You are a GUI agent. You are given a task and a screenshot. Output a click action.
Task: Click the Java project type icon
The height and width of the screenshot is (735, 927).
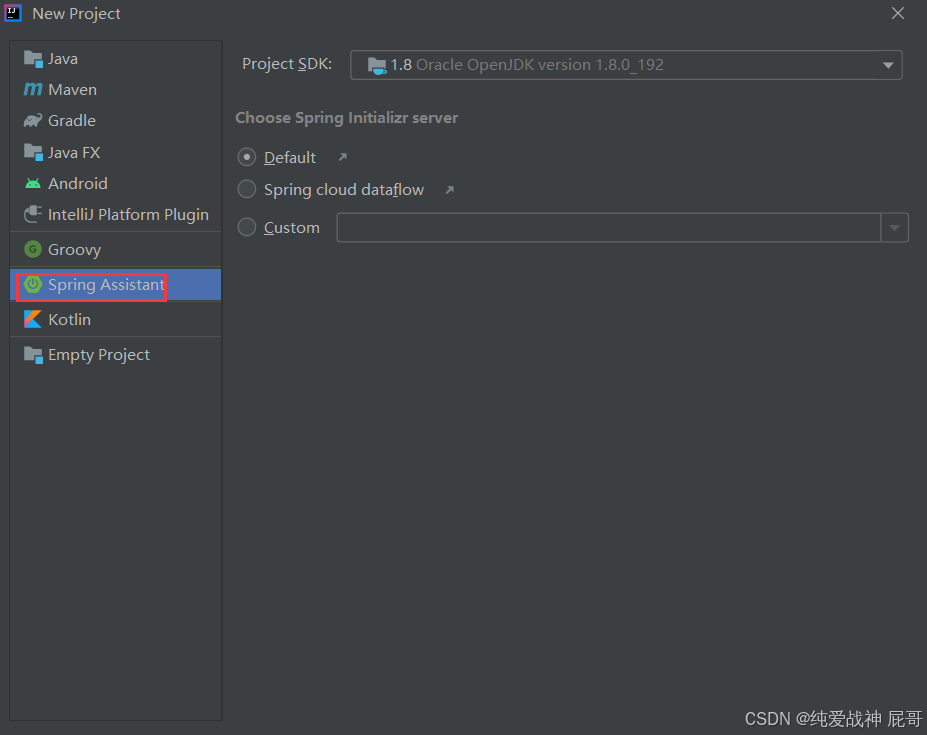33,59
